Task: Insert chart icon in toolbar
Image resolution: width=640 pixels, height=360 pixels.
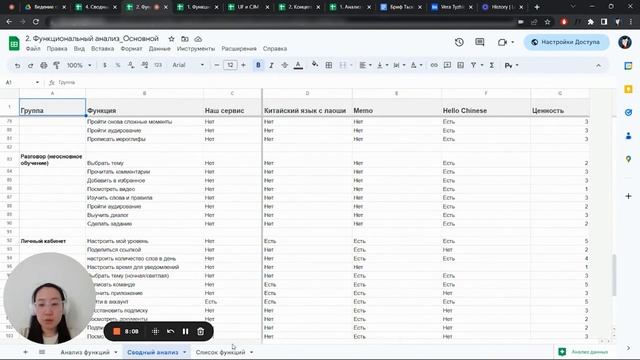Action: 460,65
